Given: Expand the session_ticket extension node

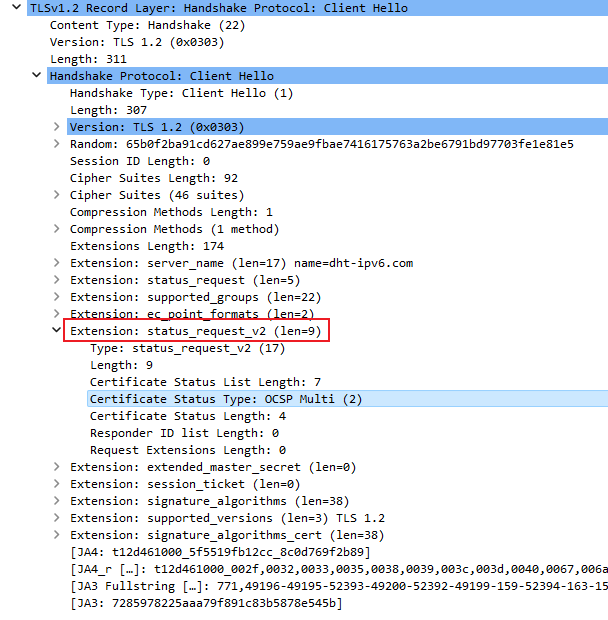Looking at the screenshot, I should click(57, 484).
